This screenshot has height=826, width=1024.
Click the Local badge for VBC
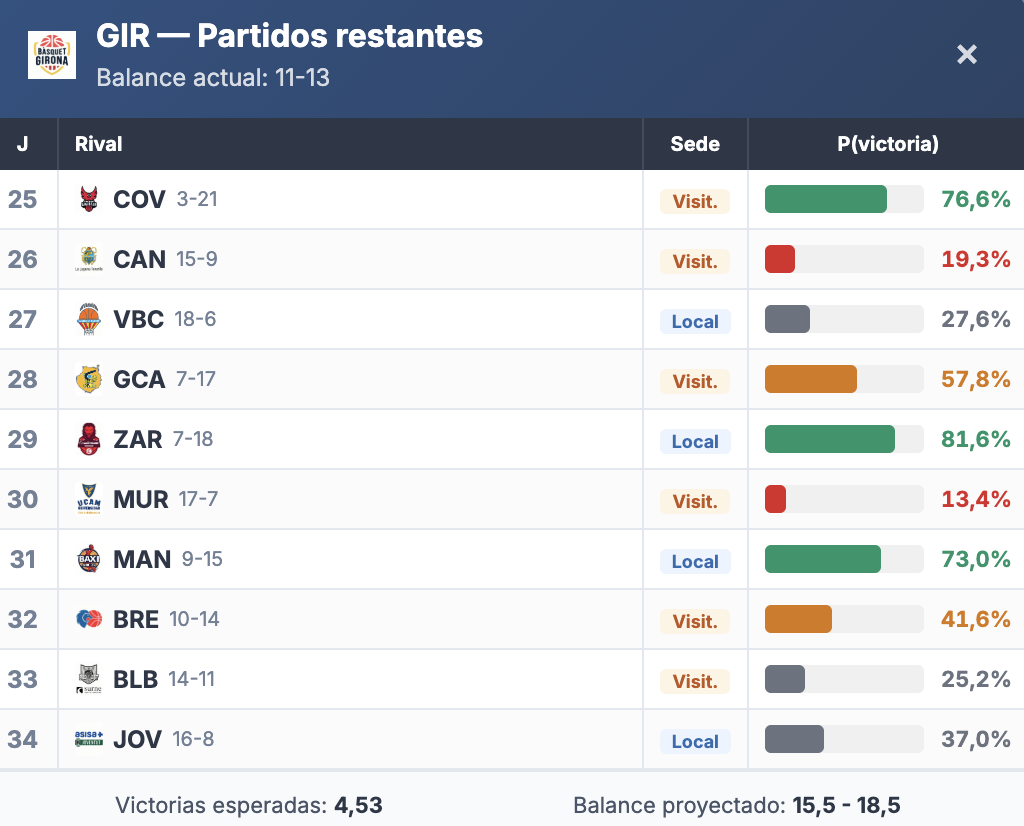click(695, 321)
